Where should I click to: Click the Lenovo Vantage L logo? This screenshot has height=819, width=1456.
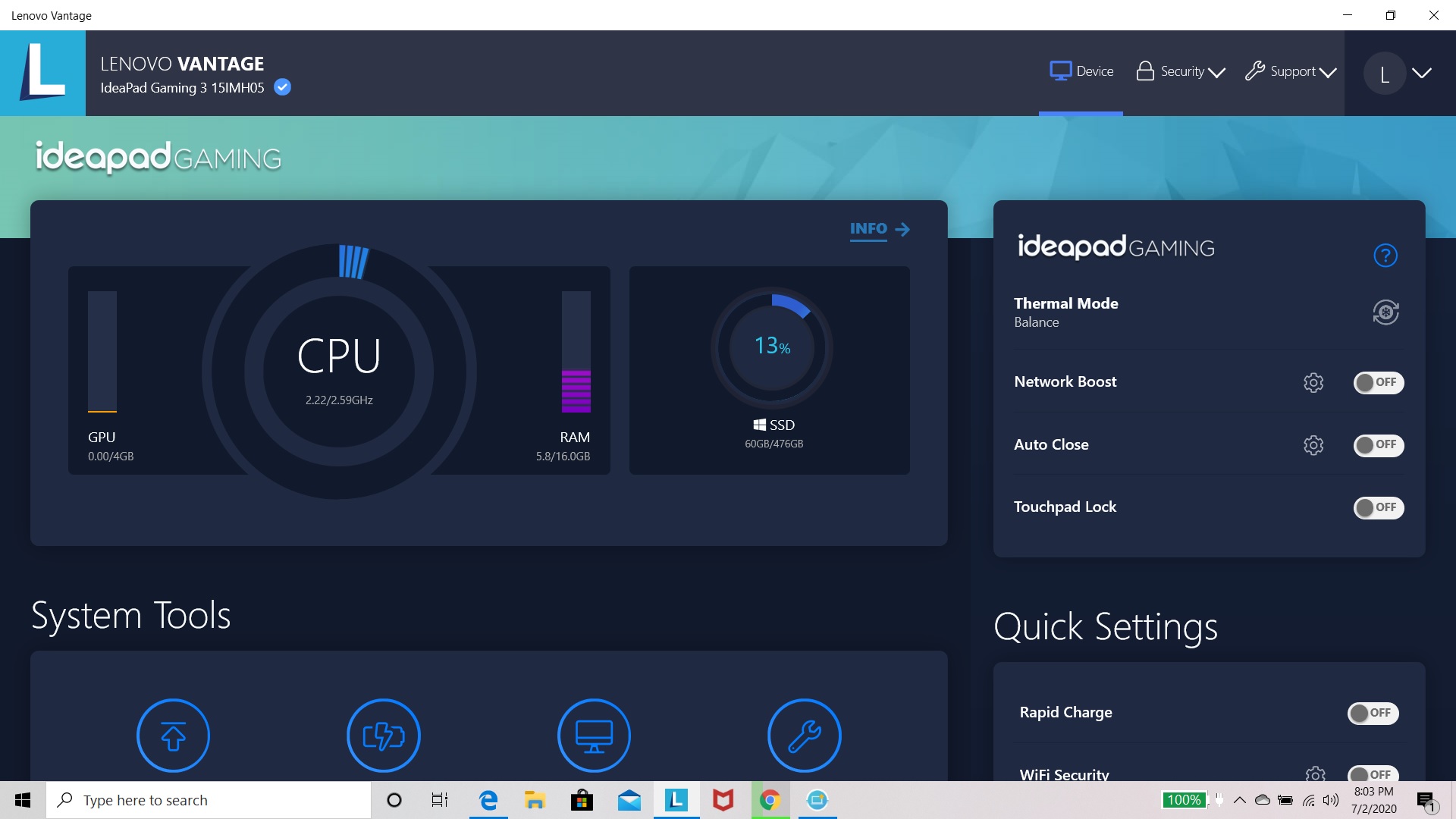pos(42,73)
